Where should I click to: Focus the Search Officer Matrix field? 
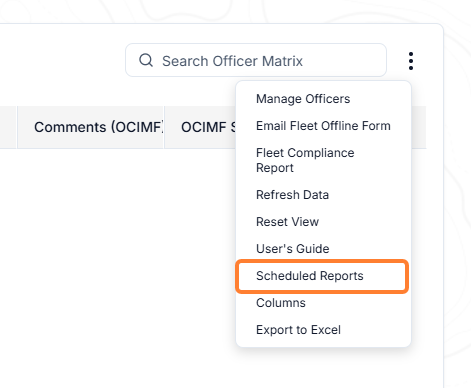(x=256, y=60)
